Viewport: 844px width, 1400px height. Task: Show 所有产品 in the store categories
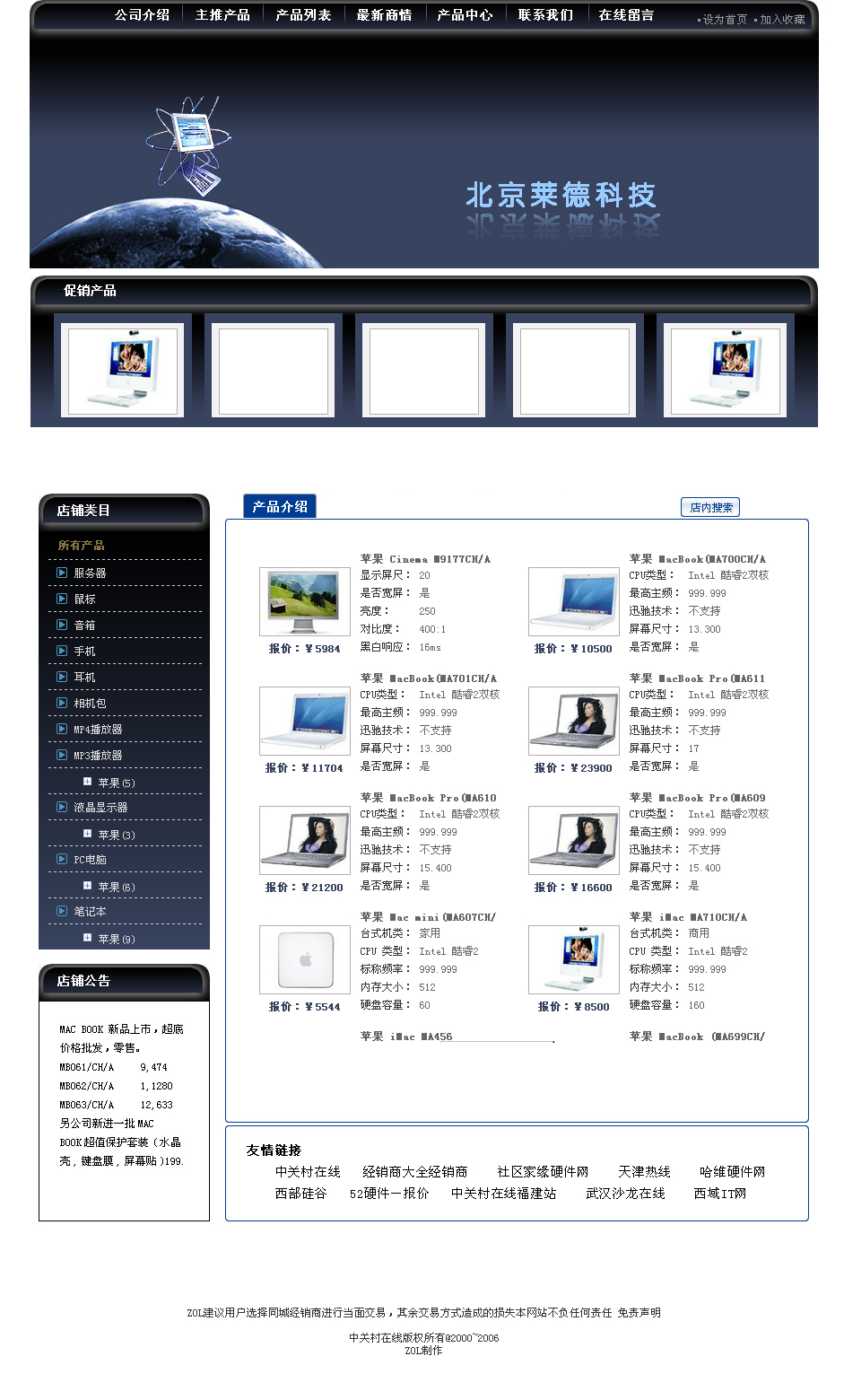tap(82, 546)
